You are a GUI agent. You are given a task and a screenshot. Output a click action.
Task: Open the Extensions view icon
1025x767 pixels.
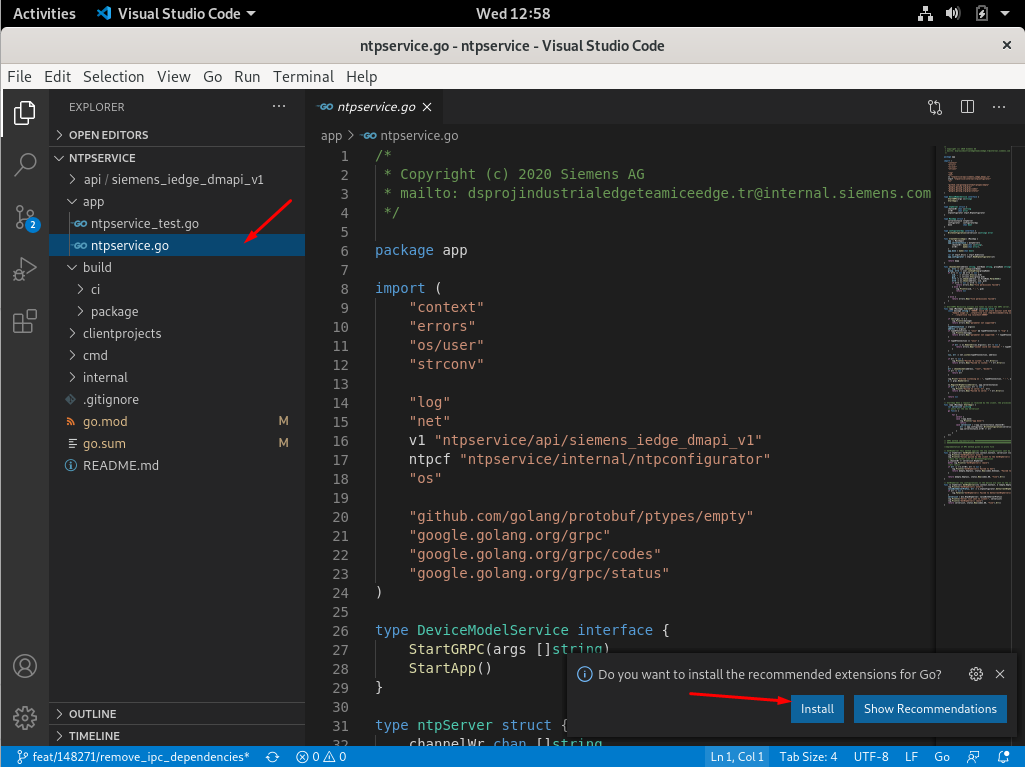25,321
